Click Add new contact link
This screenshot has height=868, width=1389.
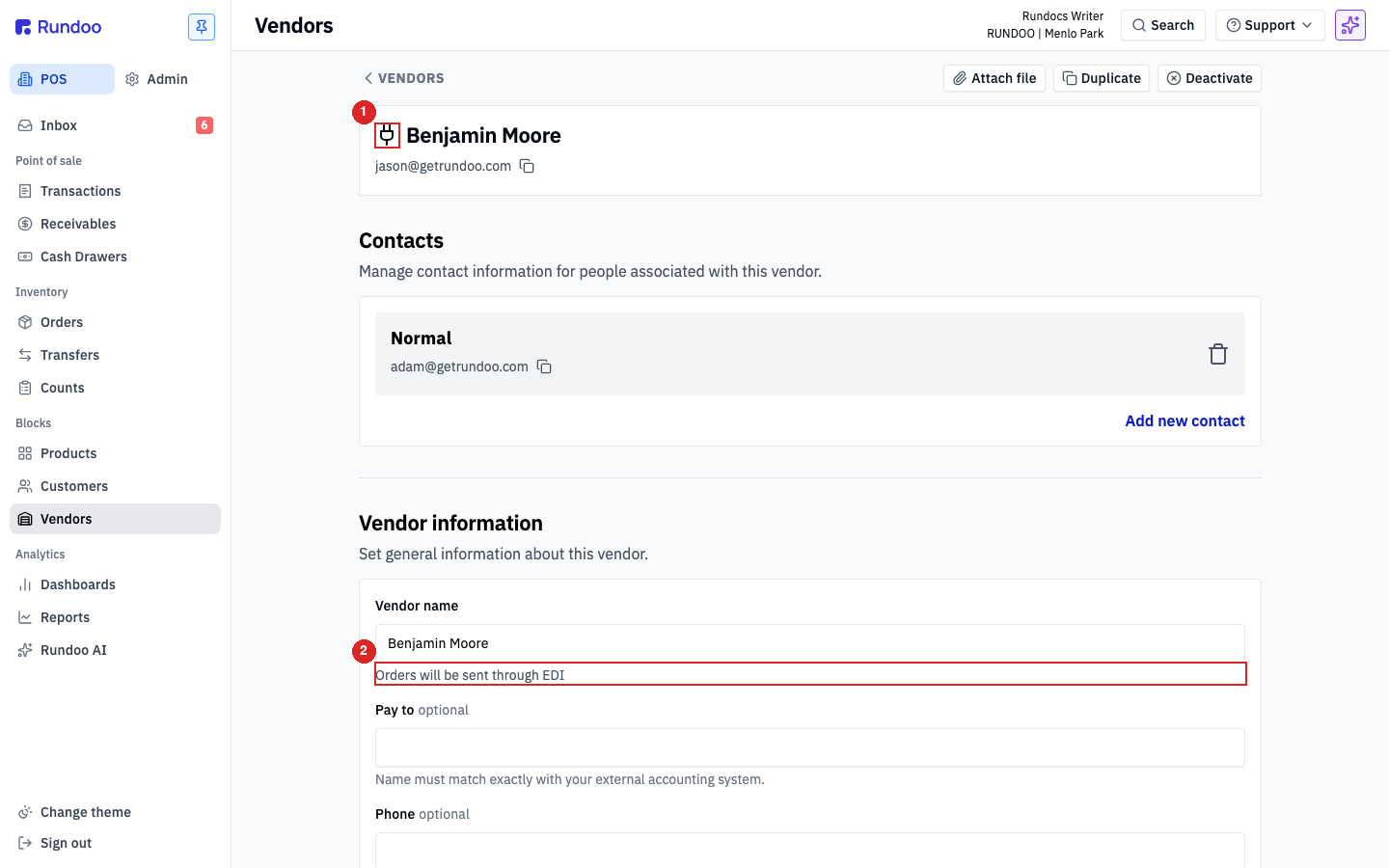tap(1185, 420)
